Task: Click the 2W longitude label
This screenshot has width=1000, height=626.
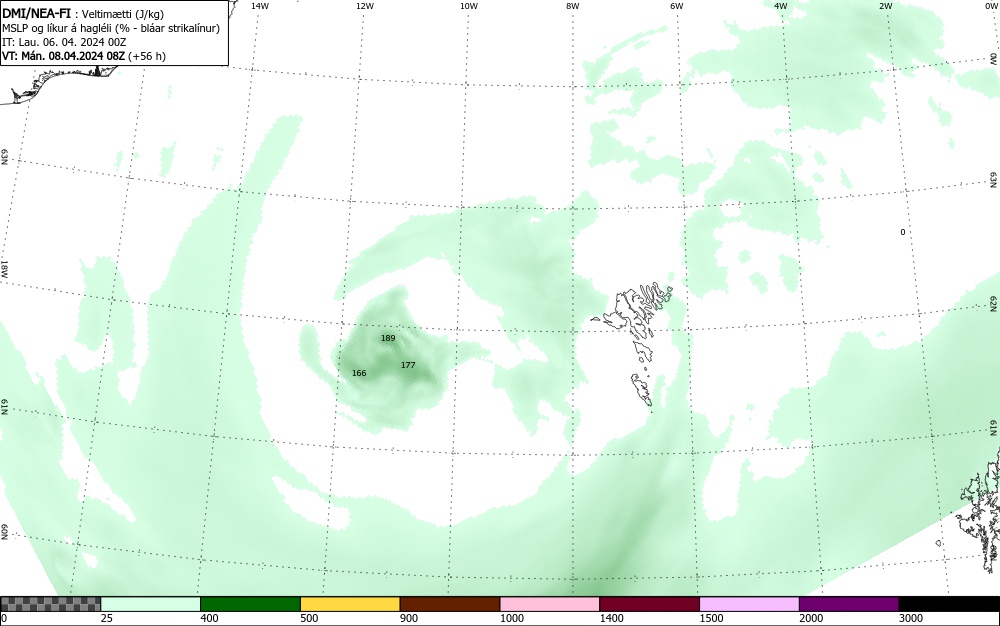Action: 885,6
